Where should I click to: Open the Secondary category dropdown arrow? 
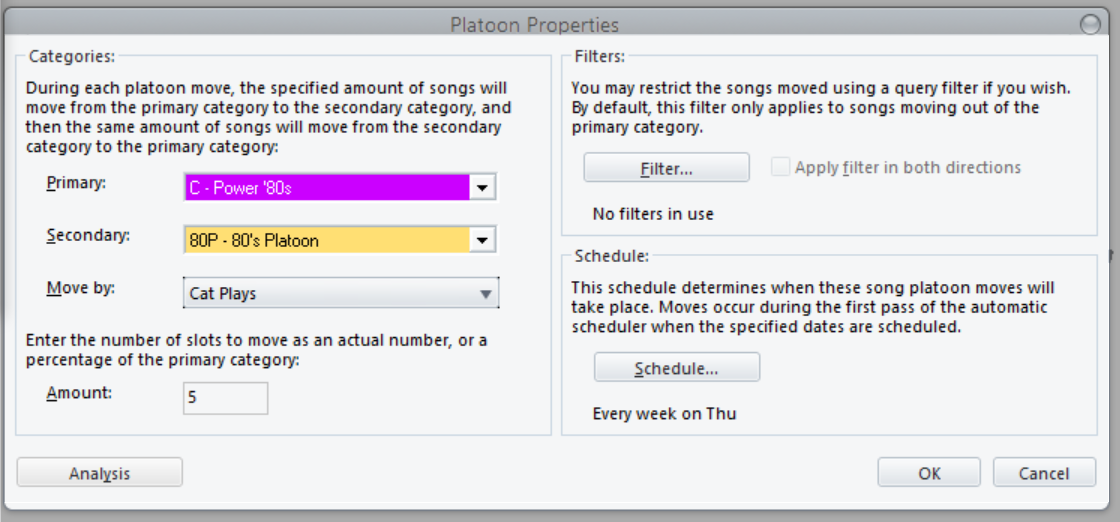(483, 240)
